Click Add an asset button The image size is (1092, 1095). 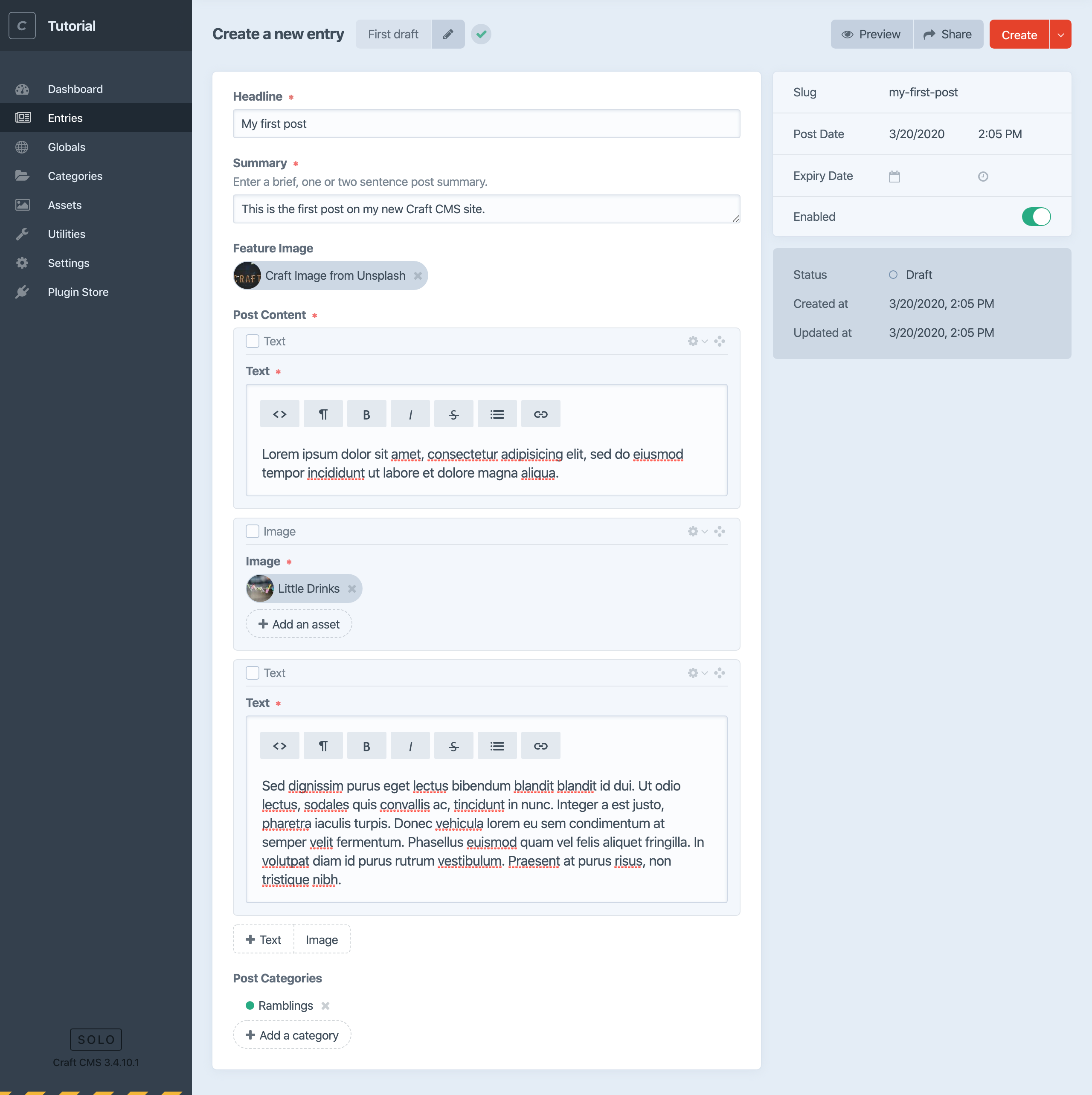298,624
